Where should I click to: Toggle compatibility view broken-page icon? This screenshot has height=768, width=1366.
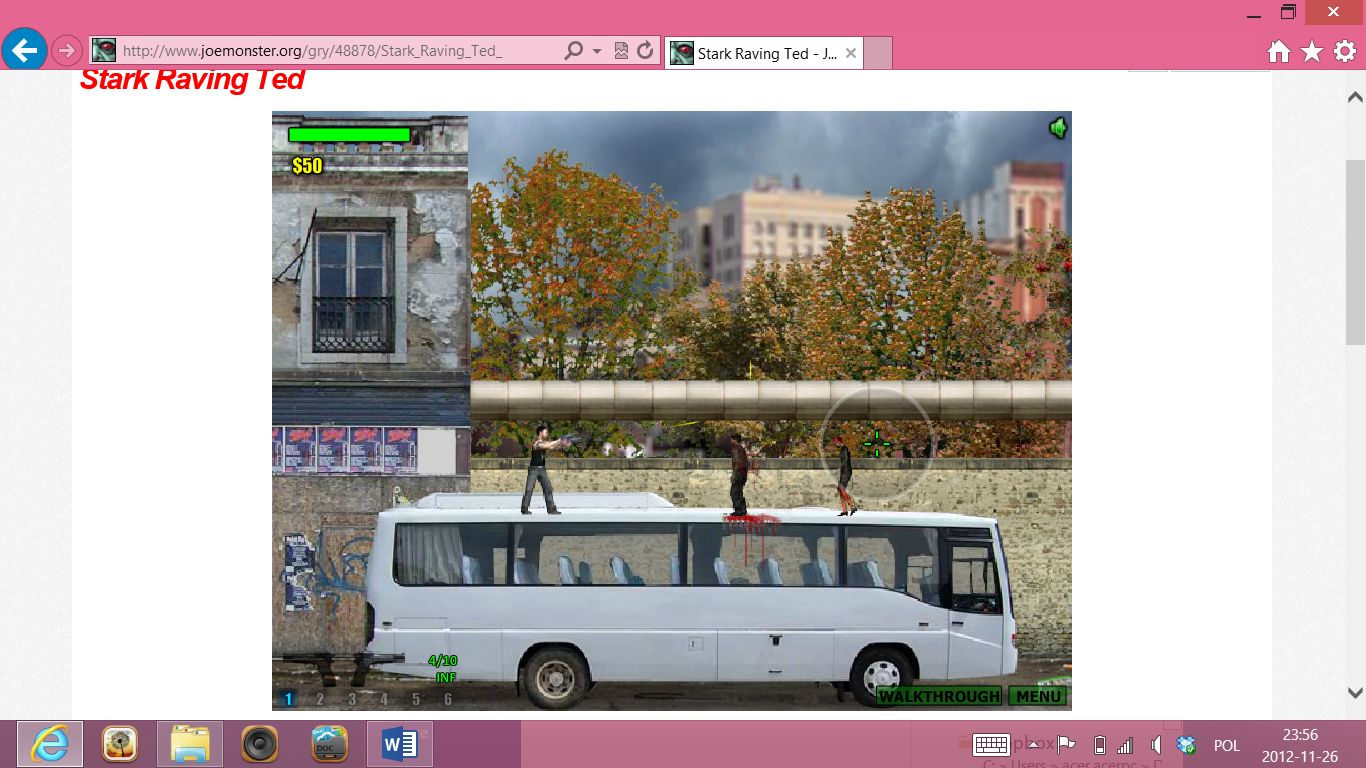621,50
